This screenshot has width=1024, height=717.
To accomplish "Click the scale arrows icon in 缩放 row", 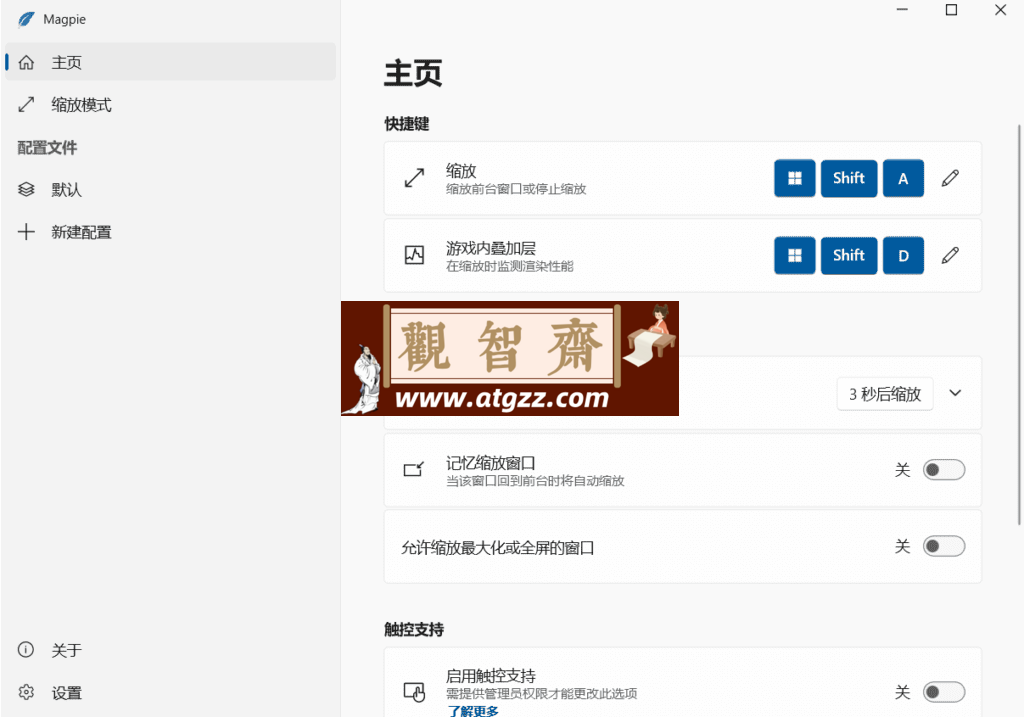I will [414, 178].
